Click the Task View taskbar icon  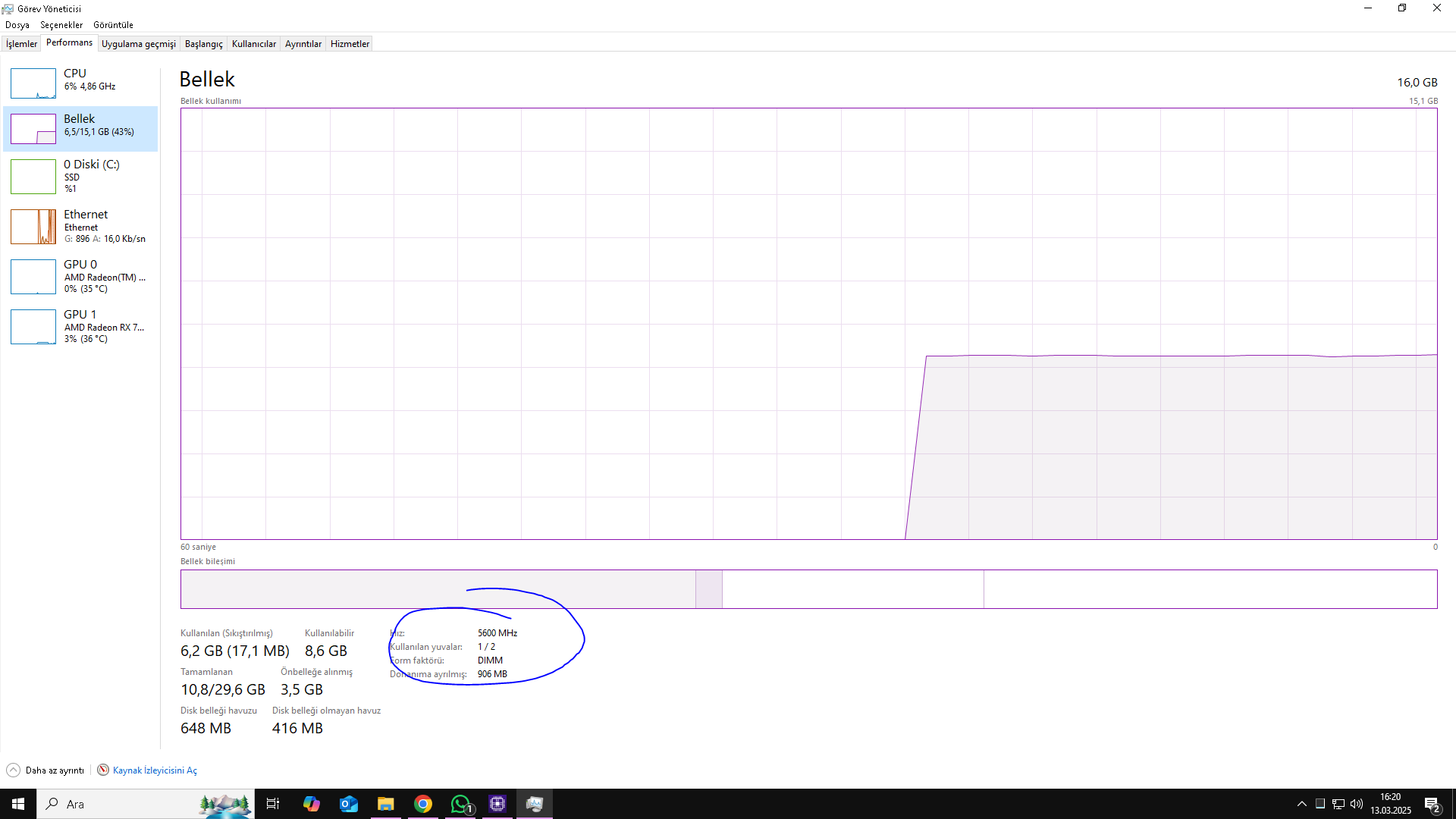pos(273,804)
